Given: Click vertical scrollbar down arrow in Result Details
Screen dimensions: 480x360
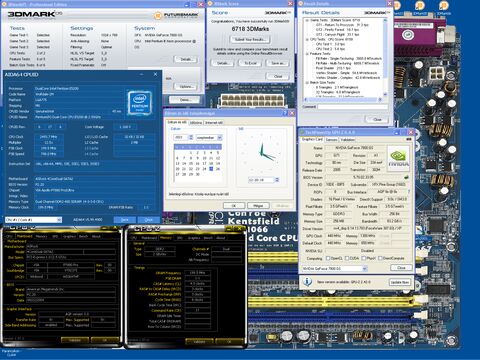Looking at the screenshot, I should coord(385,94).
